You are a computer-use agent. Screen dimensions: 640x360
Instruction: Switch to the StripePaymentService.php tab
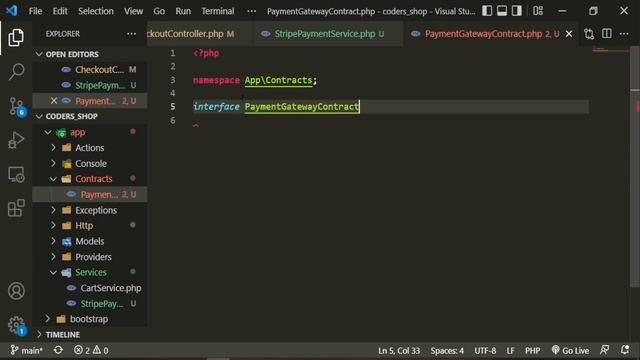[328, 34]
